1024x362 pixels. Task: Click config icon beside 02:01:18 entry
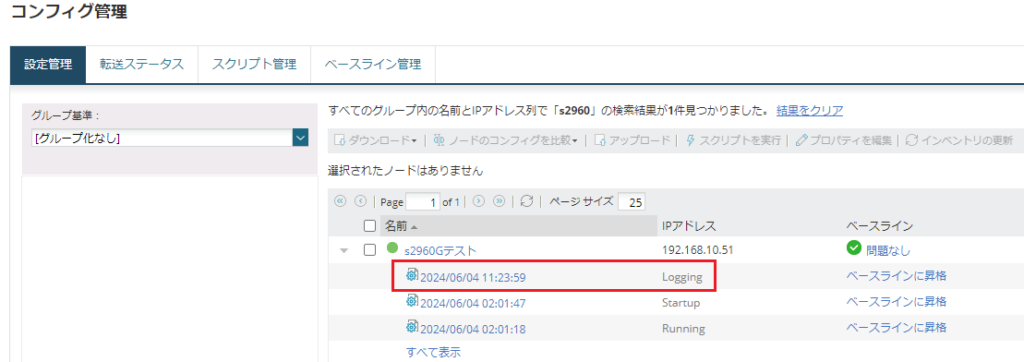click(412, 327)
